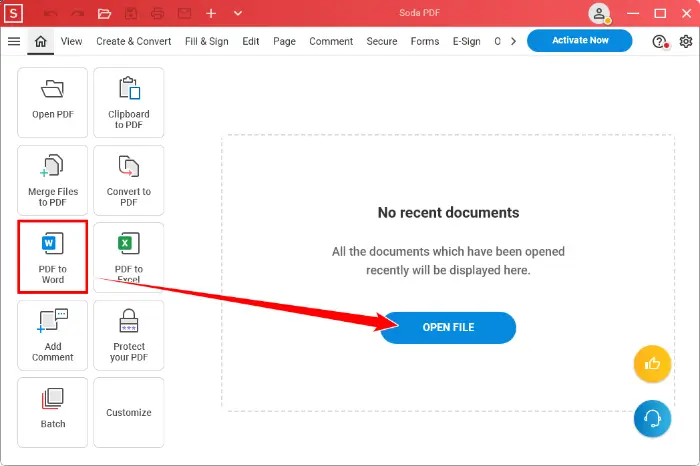Click the user account avatar

click(x=599, y=13)
